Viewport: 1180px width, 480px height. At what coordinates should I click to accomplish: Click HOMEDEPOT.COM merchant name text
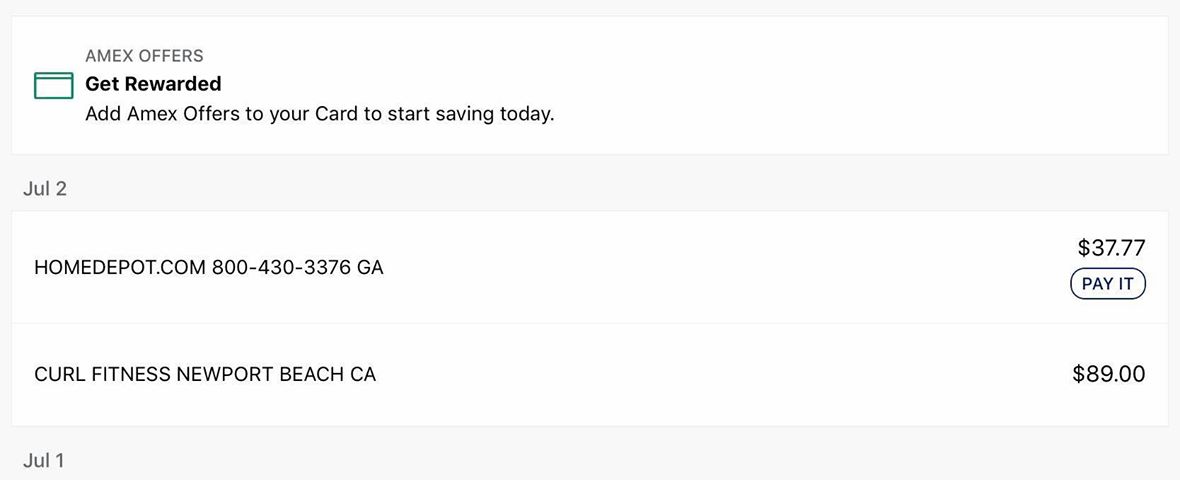coord(120,267)
